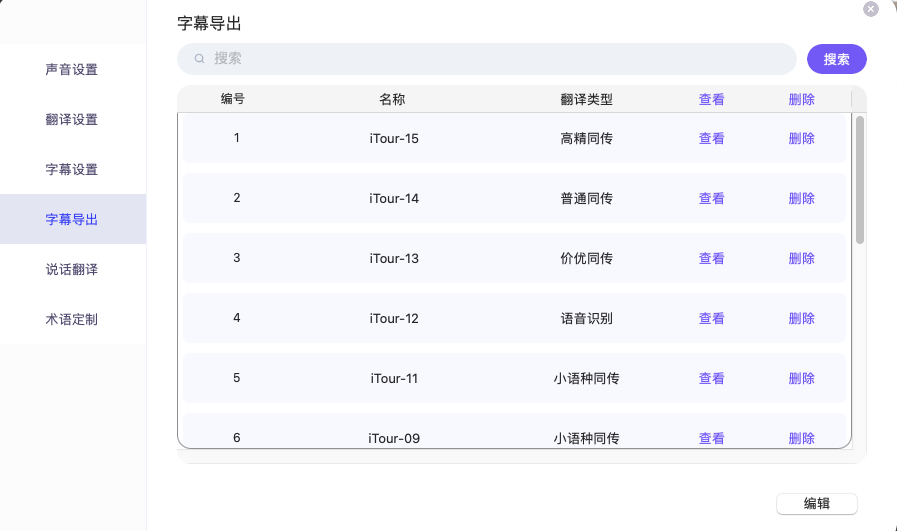Focus the 搜索 text input field
The height and width of the screenshot is (531, 897).
pos(500,59)
